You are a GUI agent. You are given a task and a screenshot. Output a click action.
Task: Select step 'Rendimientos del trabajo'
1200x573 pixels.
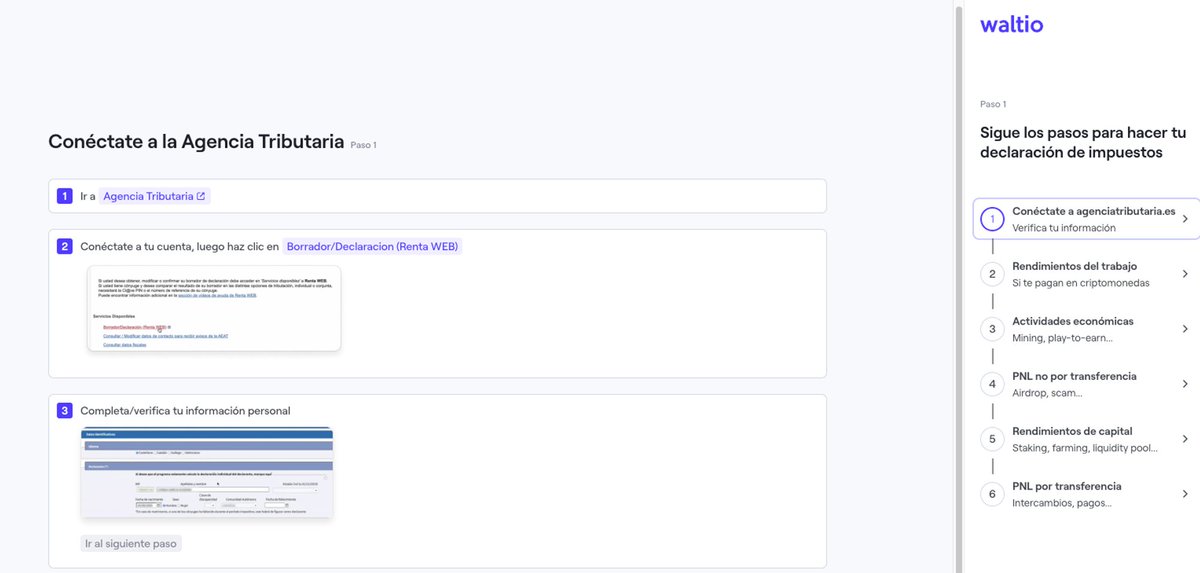(1086, 274)
